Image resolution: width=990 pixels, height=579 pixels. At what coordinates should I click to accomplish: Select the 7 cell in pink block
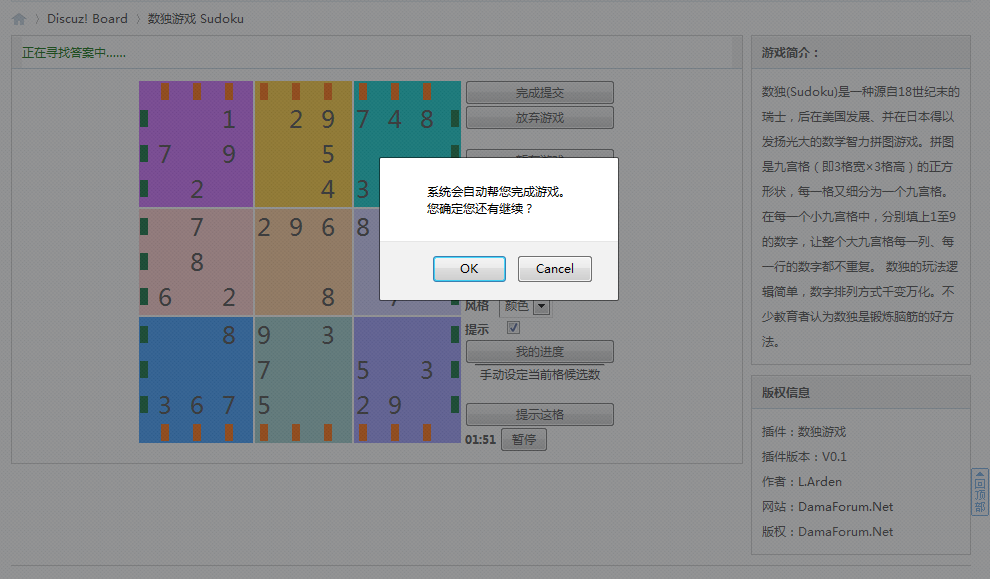pos(197,227)
